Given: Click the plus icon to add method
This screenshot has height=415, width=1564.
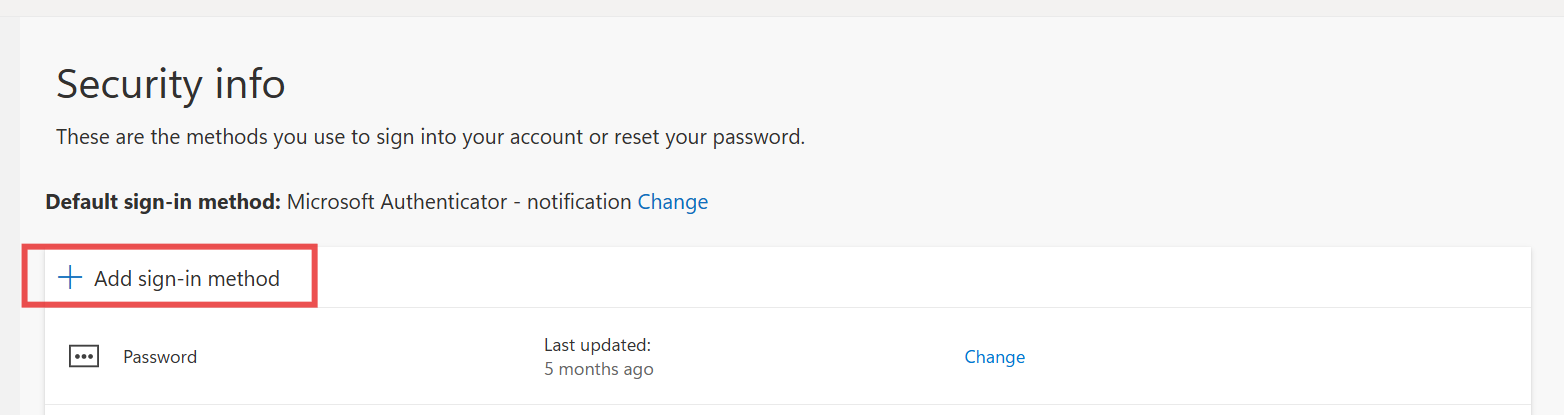Looking at the screenshot, I should tap(69, 278).
